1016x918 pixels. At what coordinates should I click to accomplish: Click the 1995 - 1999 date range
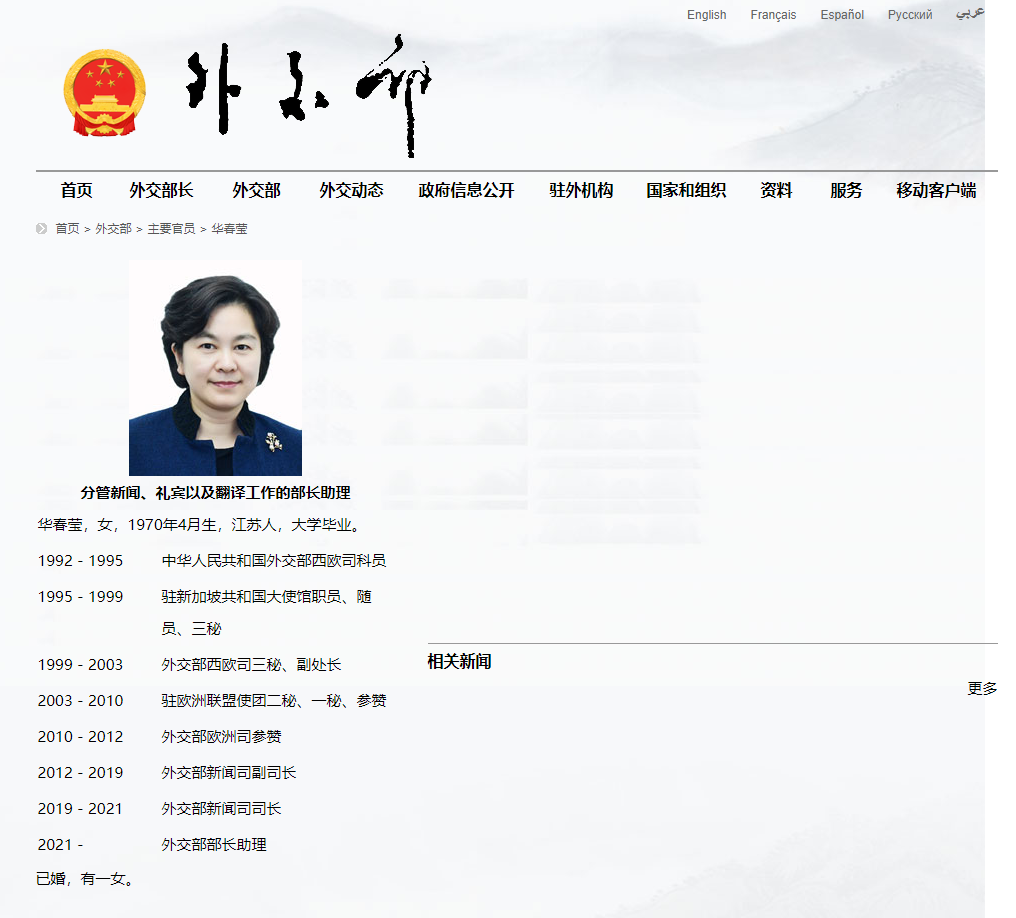(x=80, y=597)
